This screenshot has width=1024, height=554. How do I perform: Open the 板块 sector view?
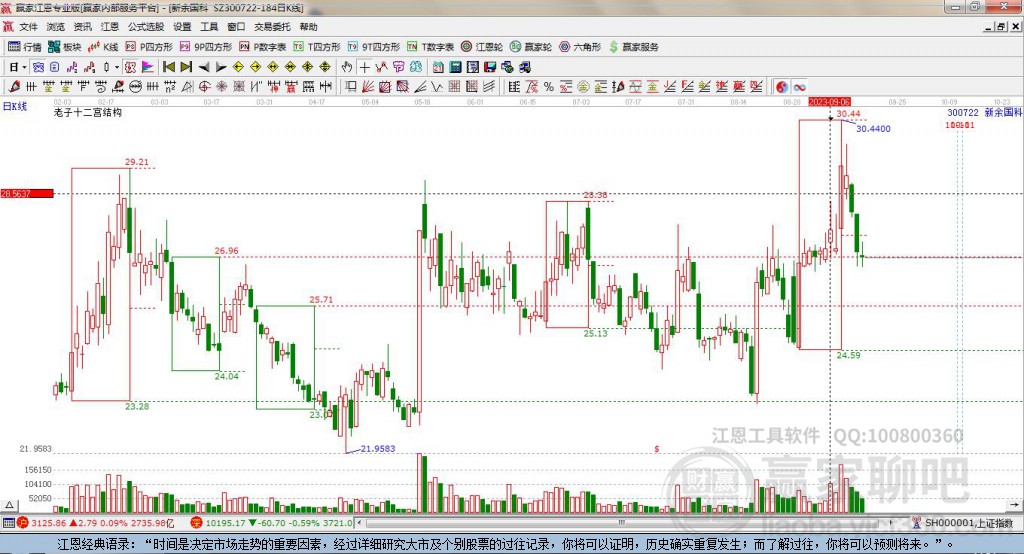pos(65,46)
